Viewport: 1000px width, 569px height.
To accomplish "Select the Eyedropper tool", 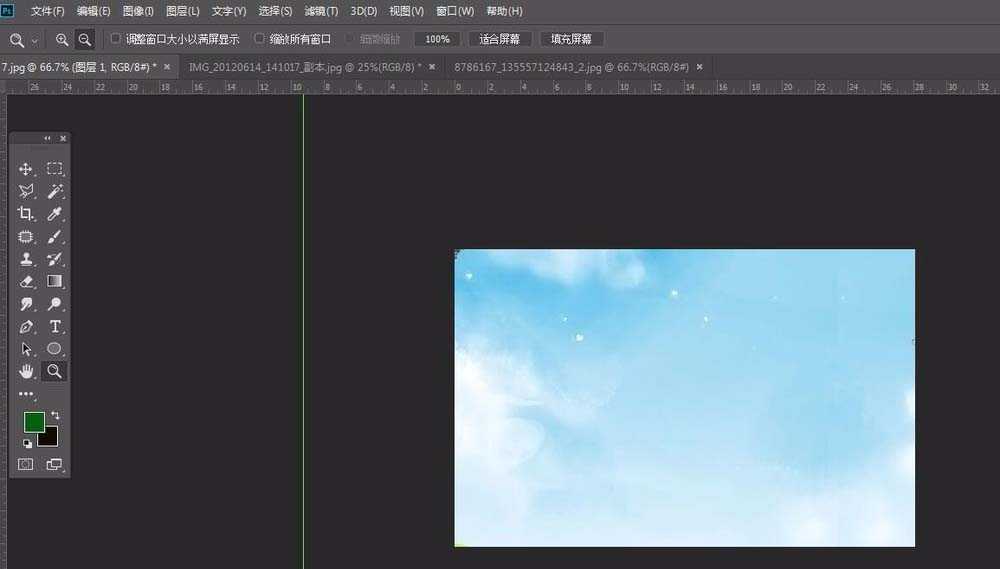I will coord(55,214).
